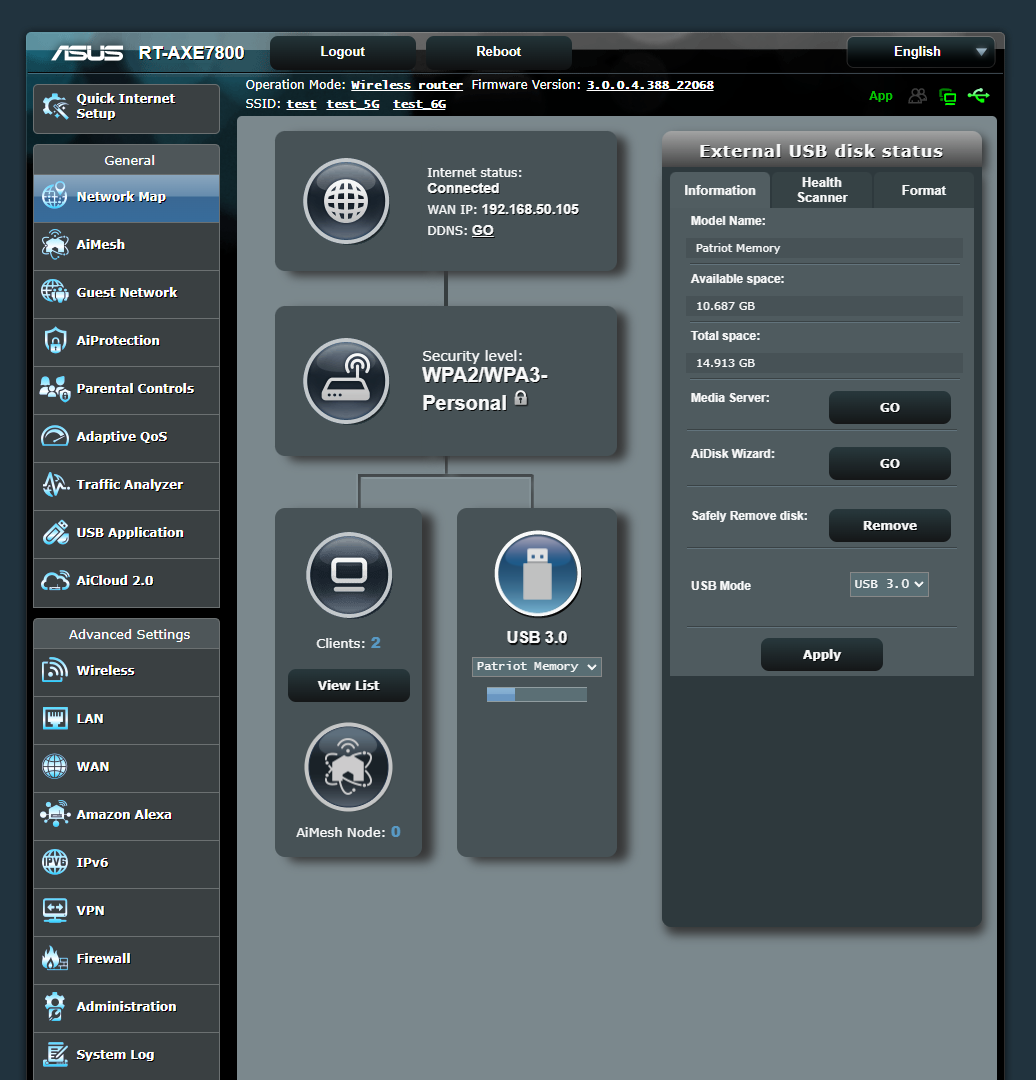Click the Administration gear icon
Screen dimensions: 1036x1080
(55, 1006)
